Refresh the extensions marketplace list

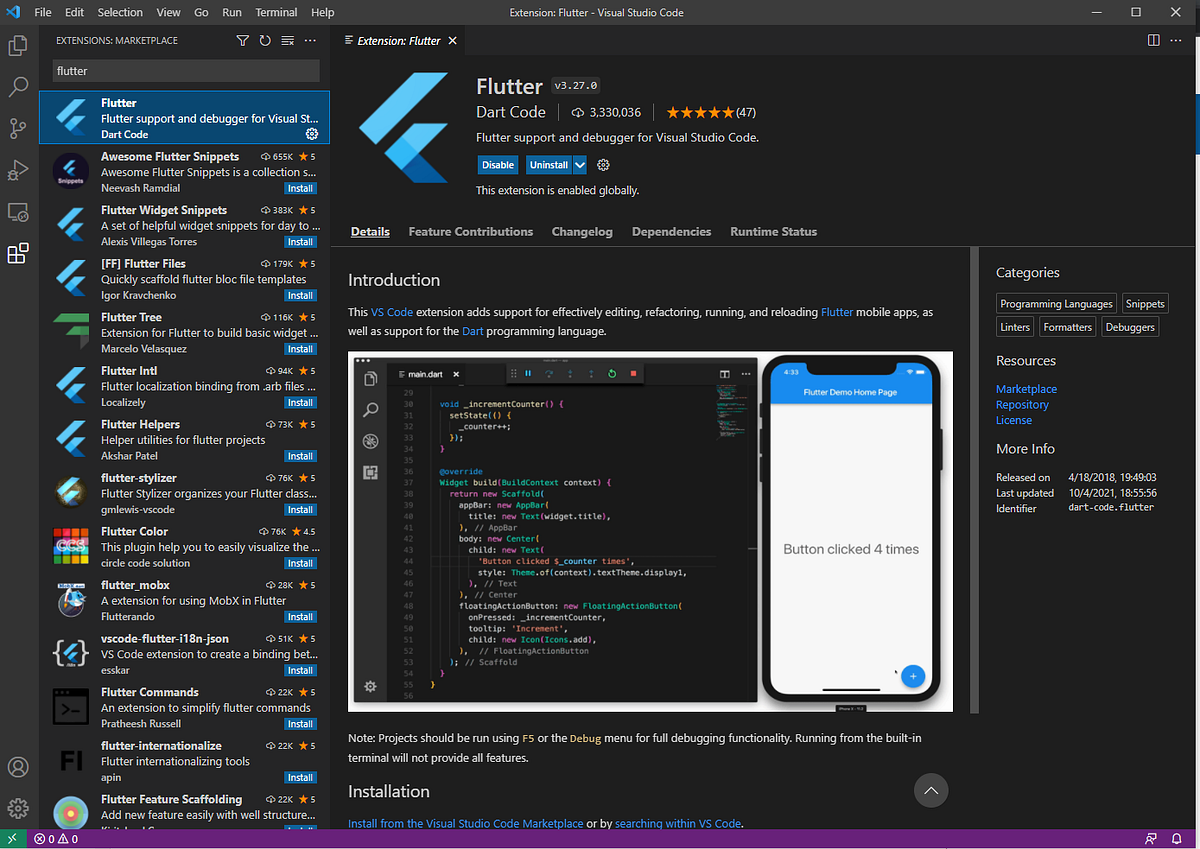(264, 40)
